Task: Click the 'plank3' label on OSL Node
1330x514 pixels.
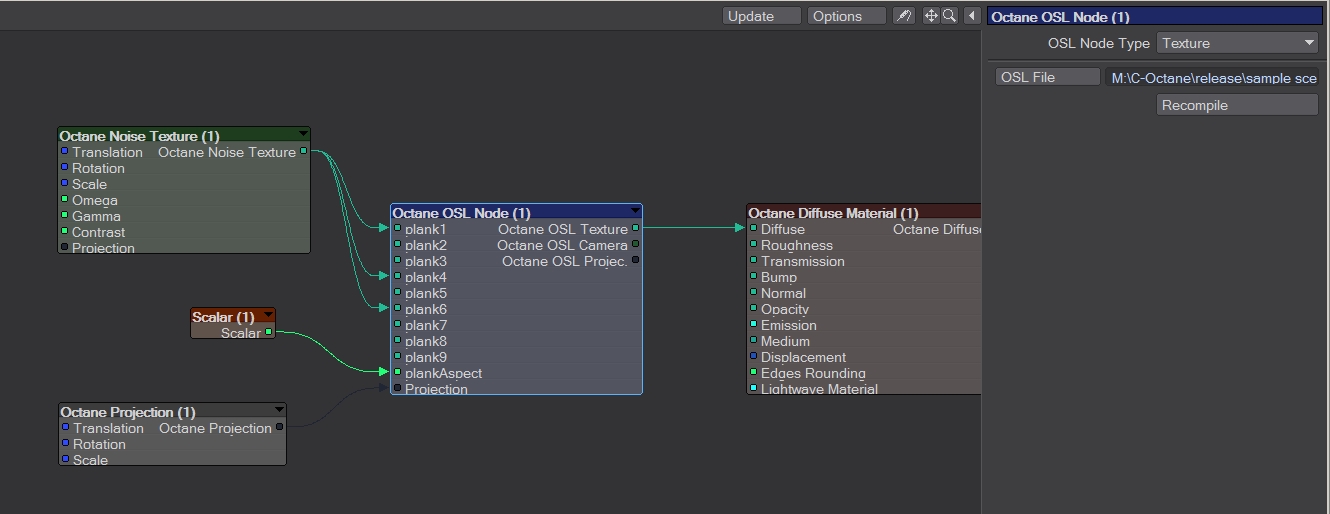Action: [x=426, y=261]
